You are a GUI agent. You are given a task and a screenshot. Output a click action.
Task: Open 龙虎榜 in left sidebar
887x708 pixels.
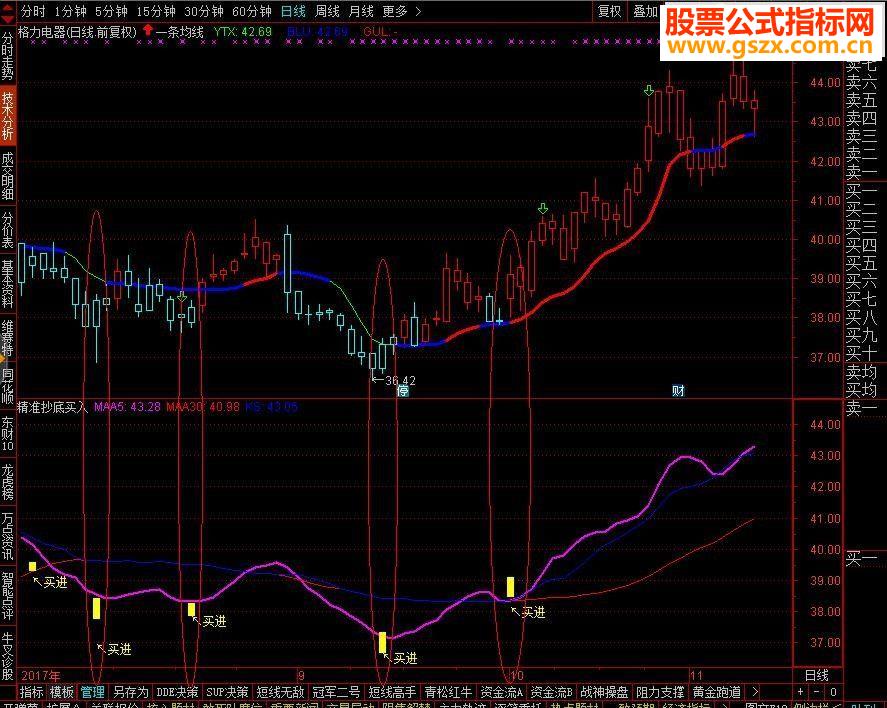click(x=7, y=482)
